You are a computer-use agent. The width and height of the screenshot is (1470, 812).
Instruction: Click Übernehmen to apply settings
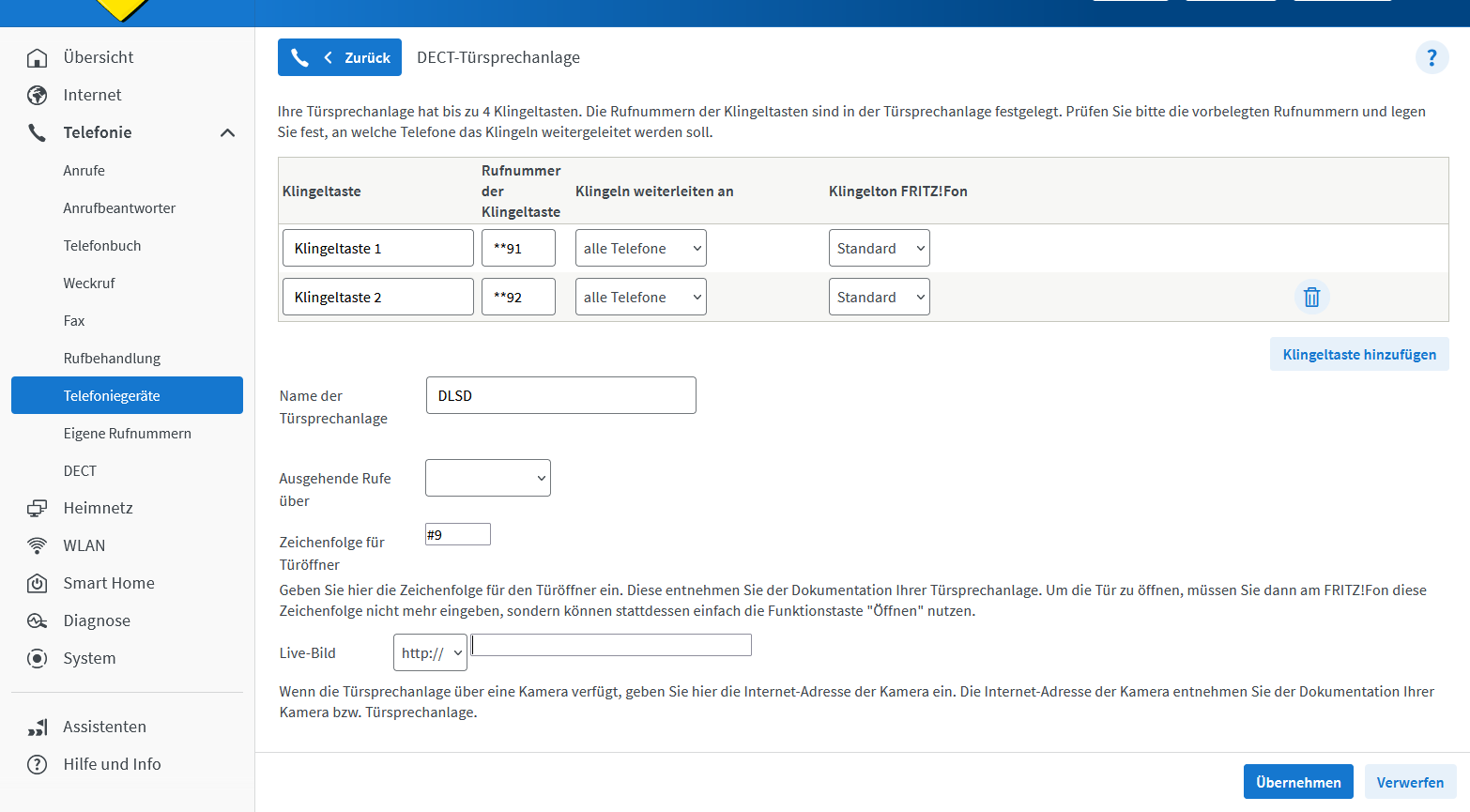[x=1298, y=782]
